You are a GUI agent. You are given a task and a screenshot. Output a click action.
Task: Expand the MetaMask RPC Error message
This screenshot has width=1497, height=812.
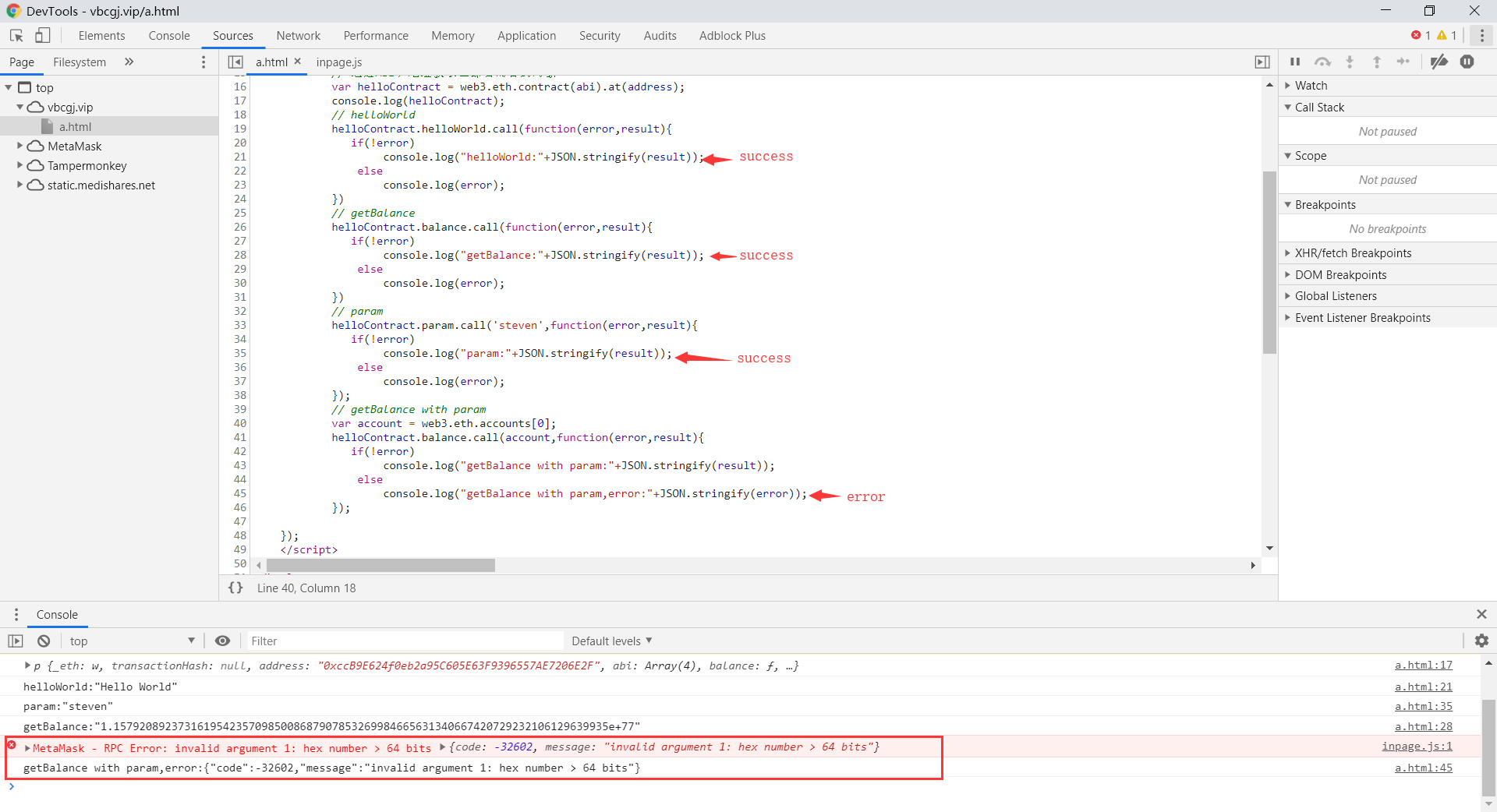coord(26,747)
